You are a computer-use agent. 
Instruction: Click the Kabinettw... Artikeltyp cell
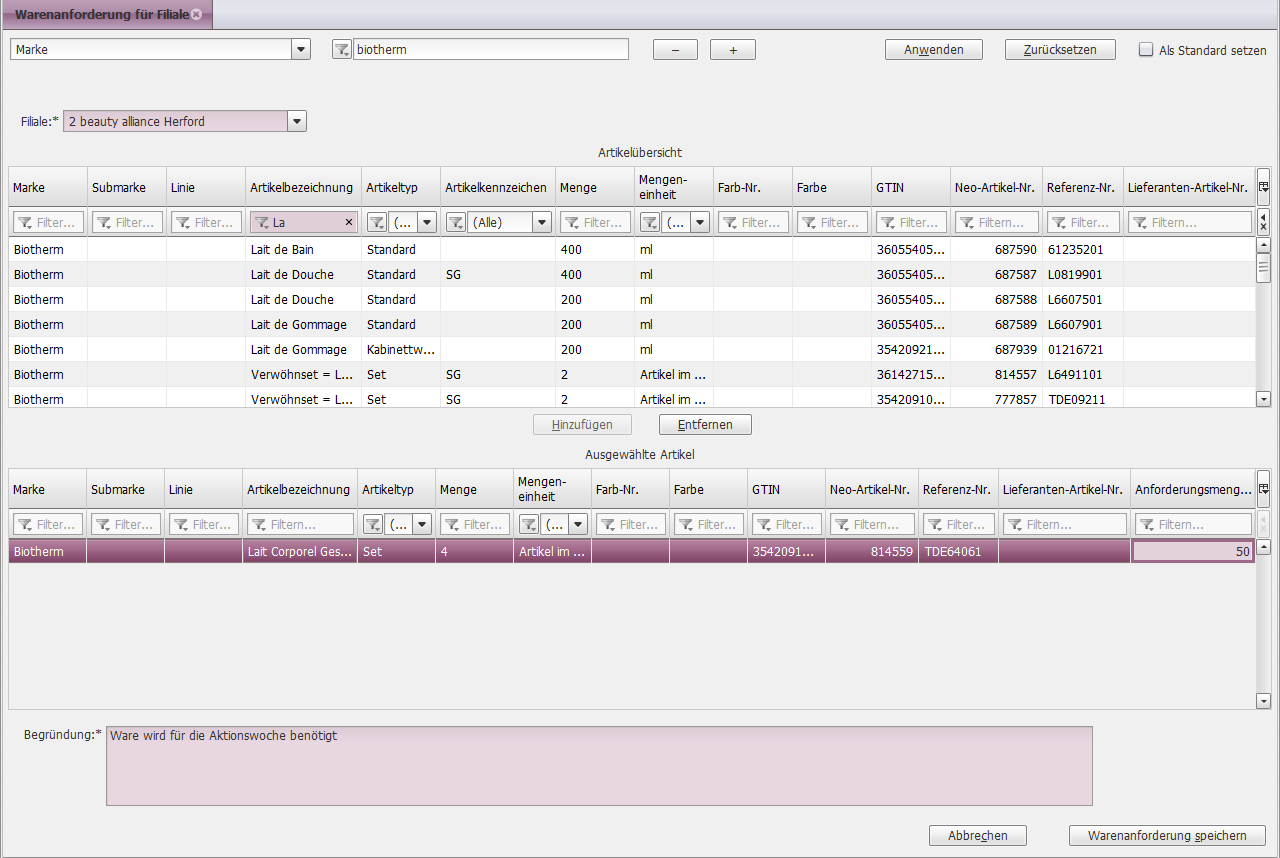(401, 349)
